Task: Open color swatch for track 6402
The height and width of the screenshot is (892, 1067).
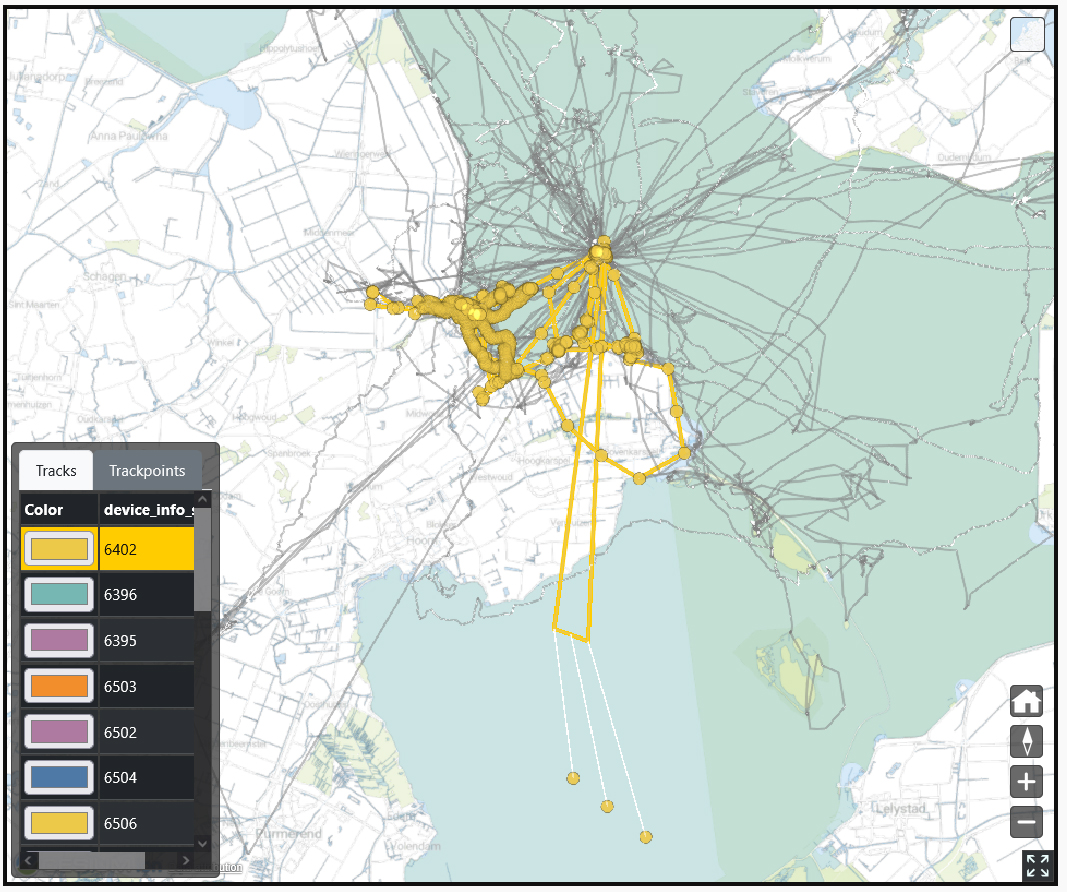Action: pyautogui.click(x=59, y=549)
